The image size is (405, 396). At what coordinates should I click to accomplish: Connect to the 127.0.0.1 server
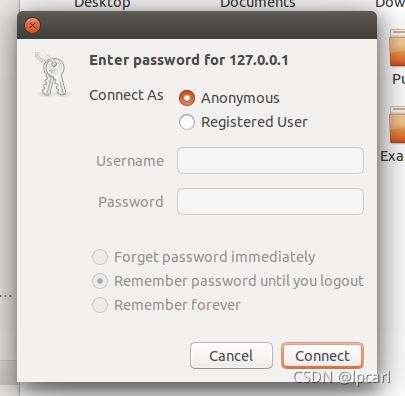click(322, 356)
